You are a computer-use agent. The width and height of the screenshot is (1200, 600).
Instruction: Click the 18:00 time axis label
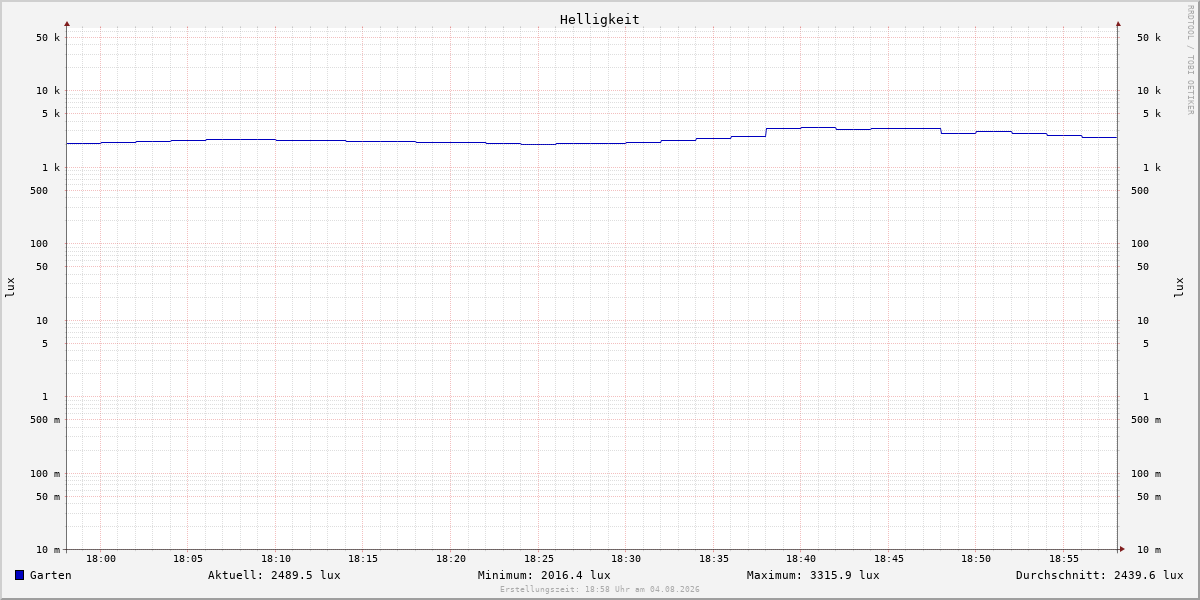[101, 559]
